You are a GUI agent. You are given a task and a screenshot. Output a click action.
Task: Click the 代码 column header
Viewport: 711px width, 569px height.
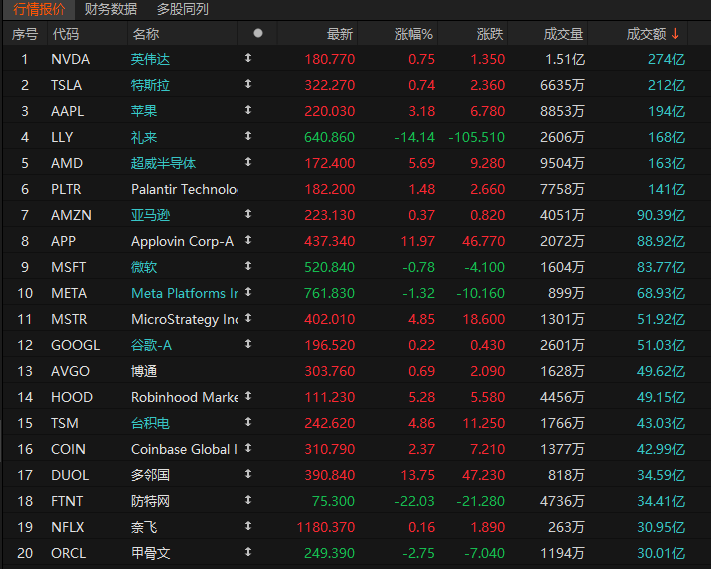65,34
